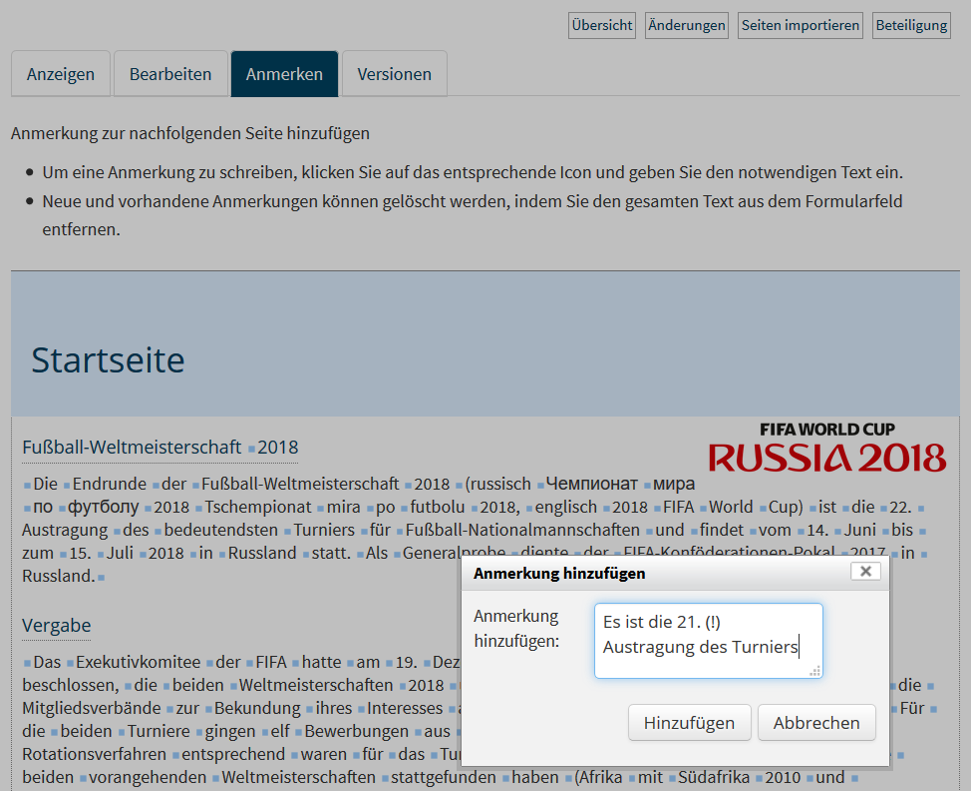Viewport: 971px width, 791px height.
Task: Close the 'Anmerkung hinzufügen' dialog
Action: pyautogui.click(x=865, y=571)
